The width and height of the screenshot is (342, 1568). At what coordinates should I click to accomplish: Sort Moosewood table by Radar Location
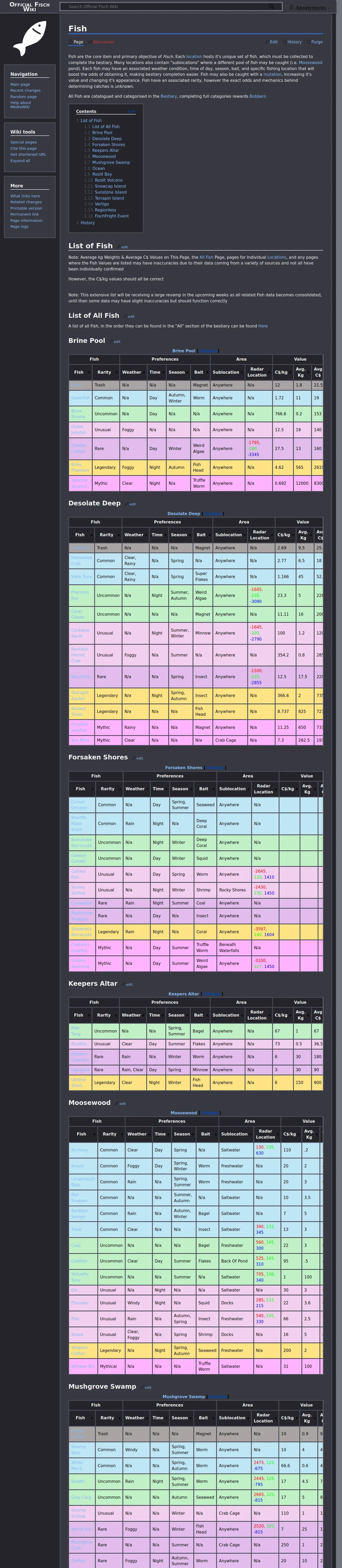[266, 1134]
